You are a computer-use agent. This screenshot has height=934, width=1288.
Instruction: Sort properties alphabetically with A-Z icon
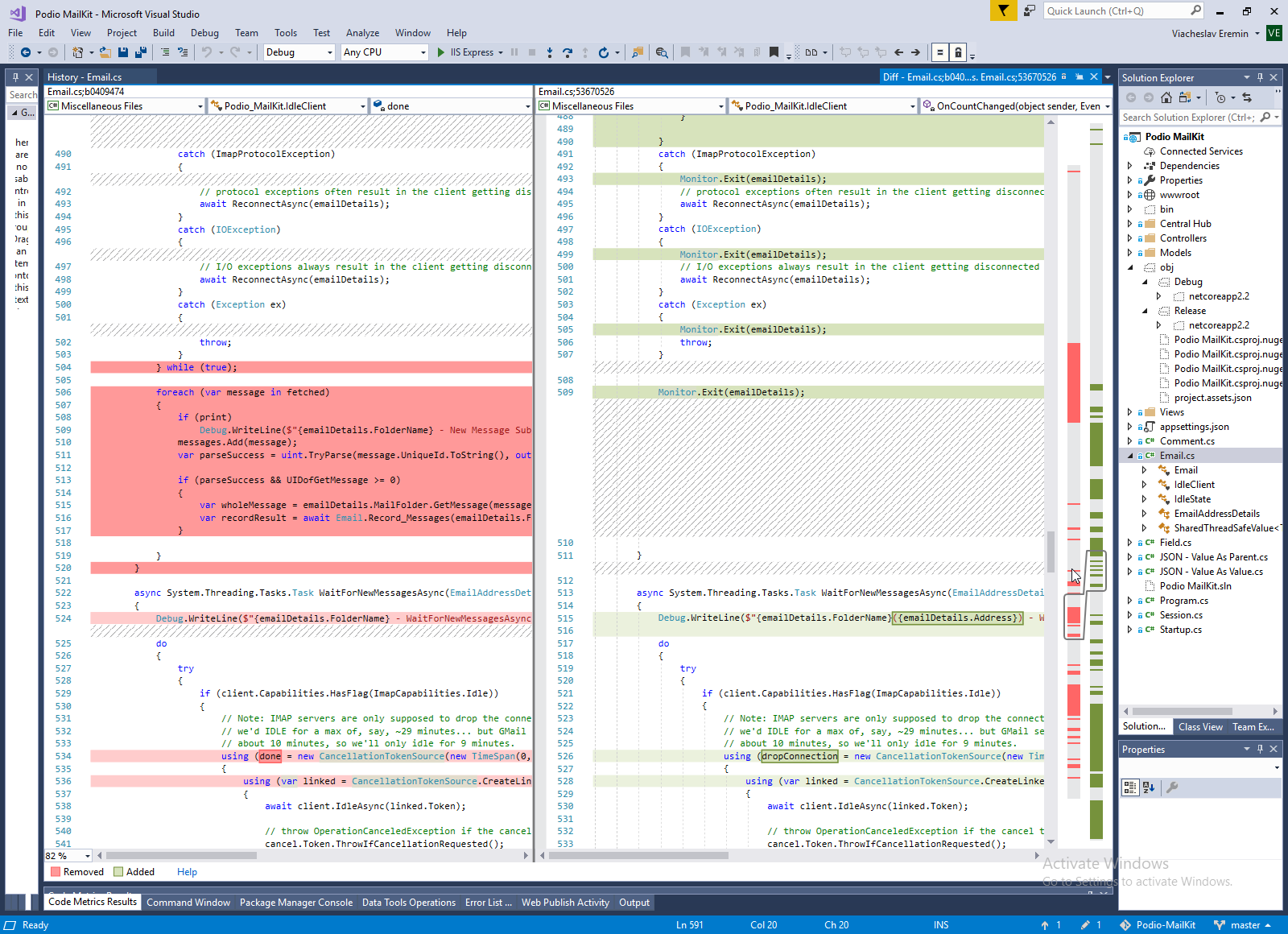click(1149, 787)
